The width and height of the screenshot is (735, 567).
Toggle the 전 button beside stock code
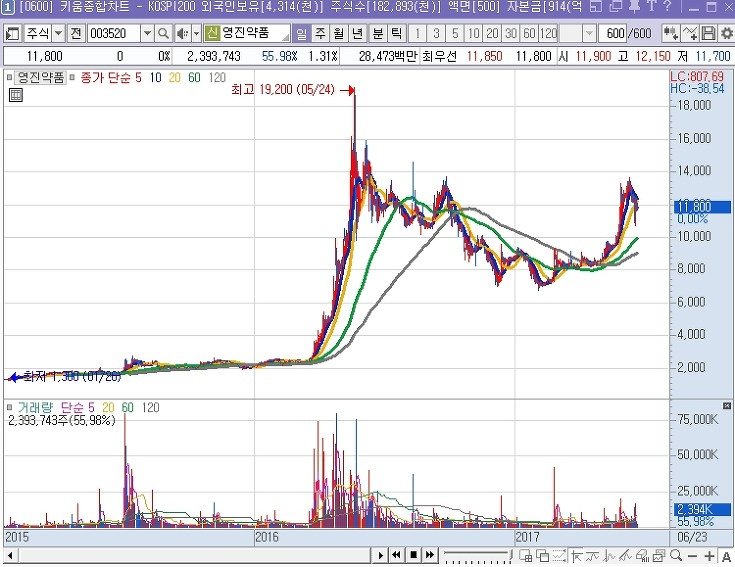(x=76, y=33)
